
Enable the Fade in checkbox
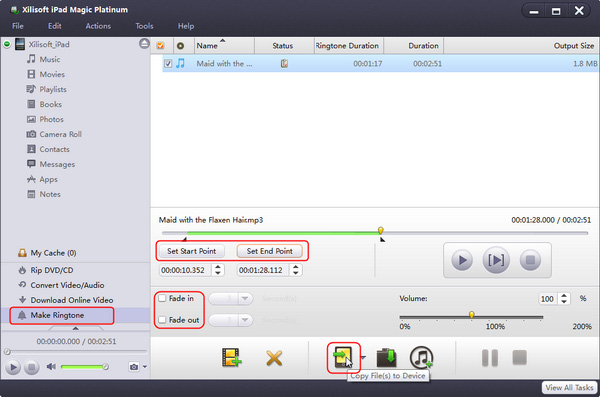pos(163,298)
